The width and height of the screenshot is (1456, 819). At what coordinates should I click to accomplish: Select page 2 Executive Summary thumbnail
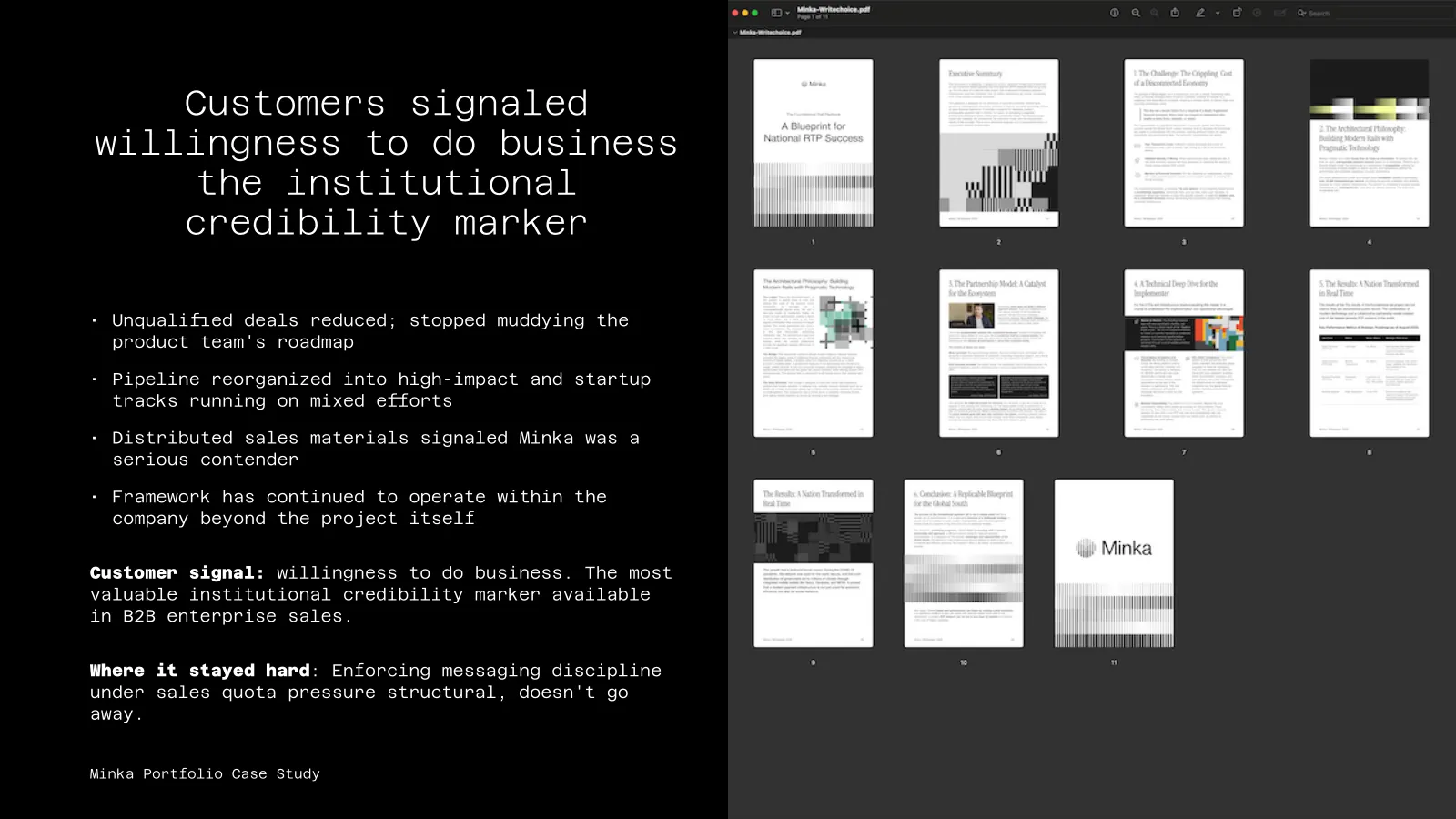coord(999,143)
